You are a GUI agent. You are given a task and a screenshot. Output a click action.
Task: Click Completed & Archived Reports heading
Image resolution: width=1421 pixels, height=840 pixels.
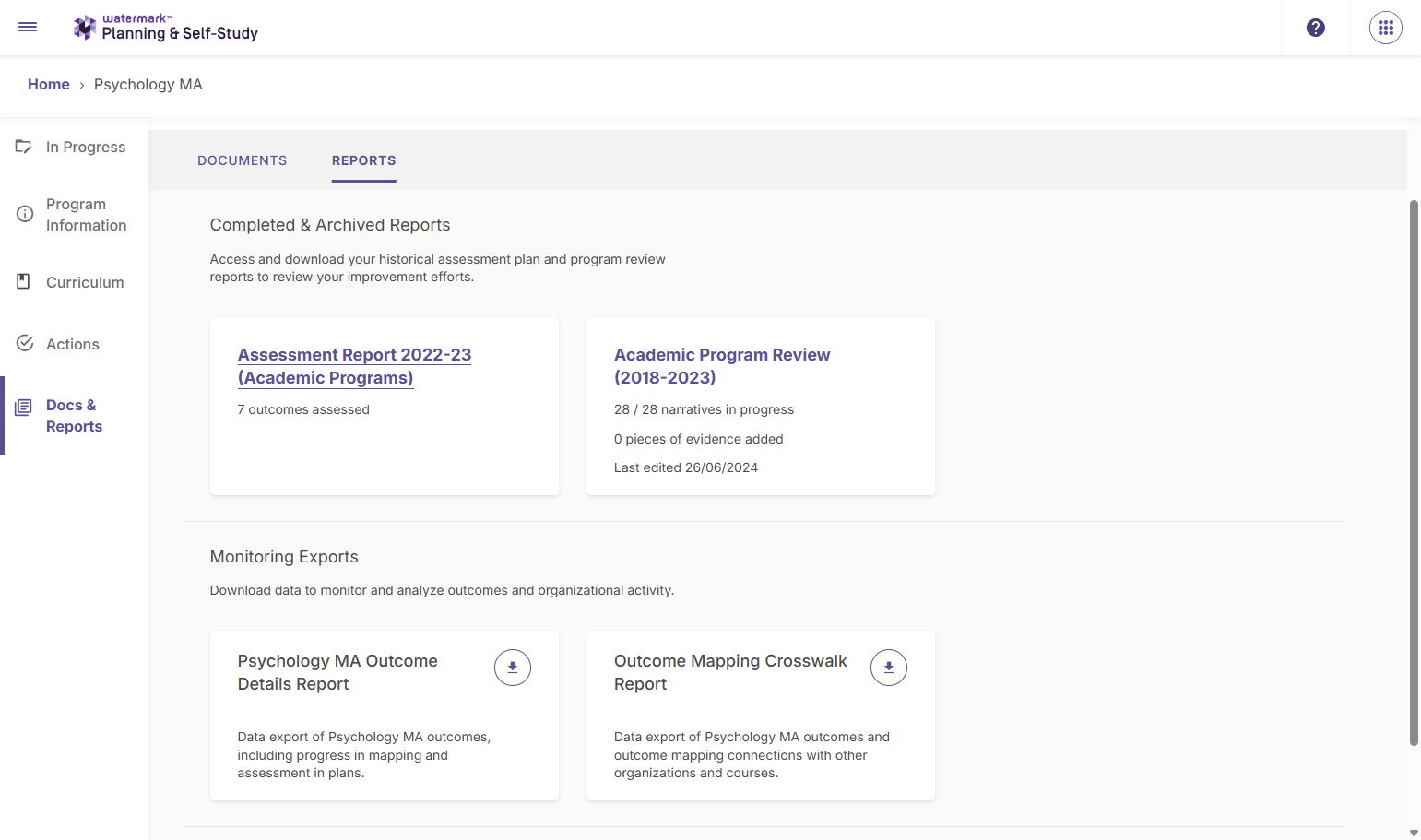330,225
